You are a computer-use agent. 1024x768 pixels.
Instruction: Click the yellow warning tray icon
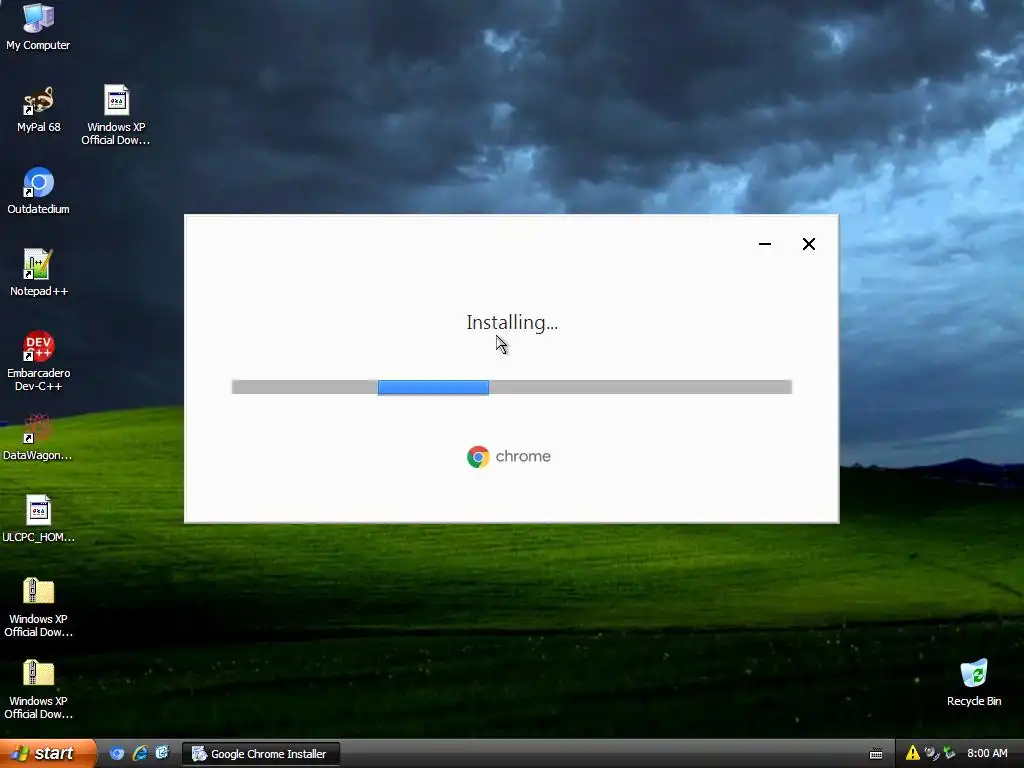(x=912, y=754)
